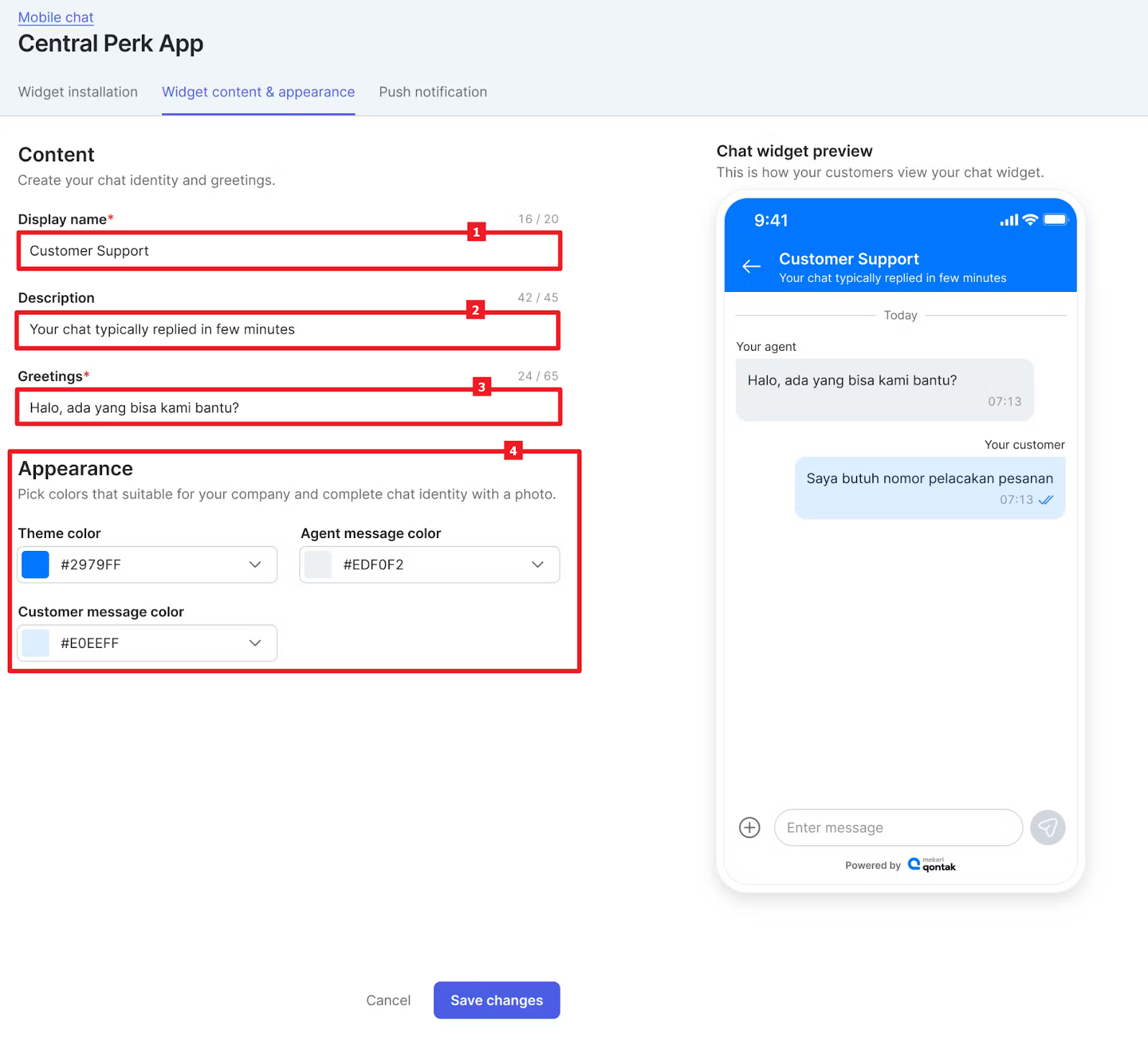This screenshot has height=1061, width=1148.
Task: Click the back arrow in the chat preview
Action: pyautogui.click(x=751, y=266)
